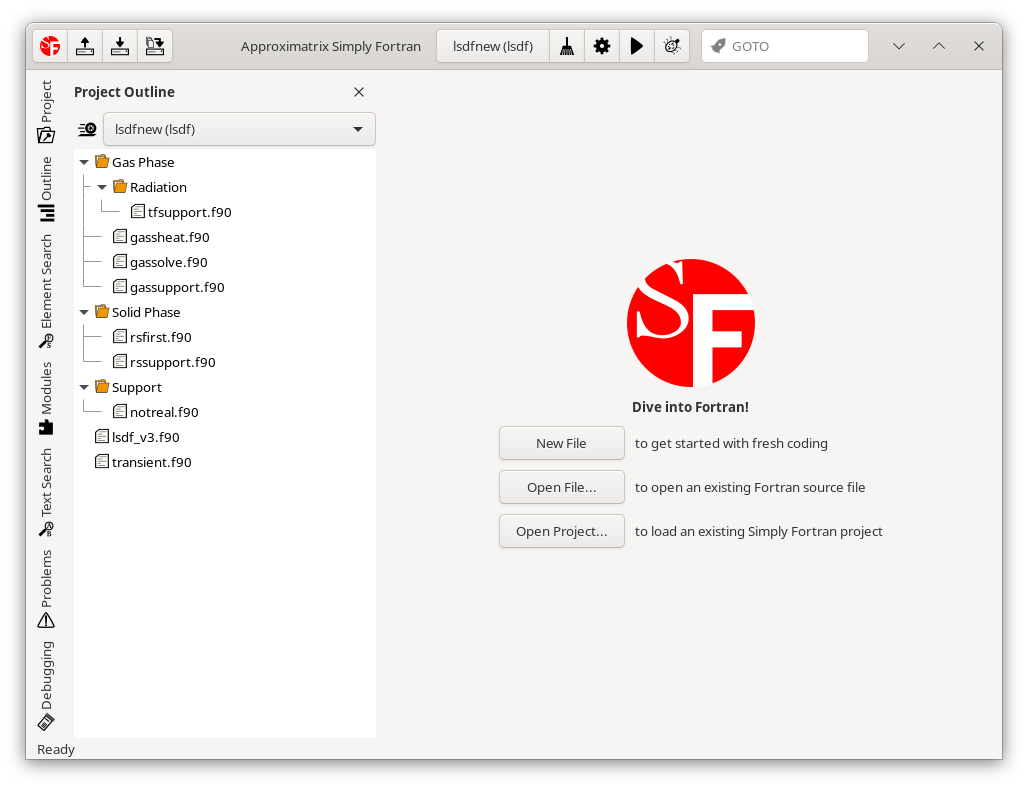Switch to the Outline sidebar tab

point(46,189)
